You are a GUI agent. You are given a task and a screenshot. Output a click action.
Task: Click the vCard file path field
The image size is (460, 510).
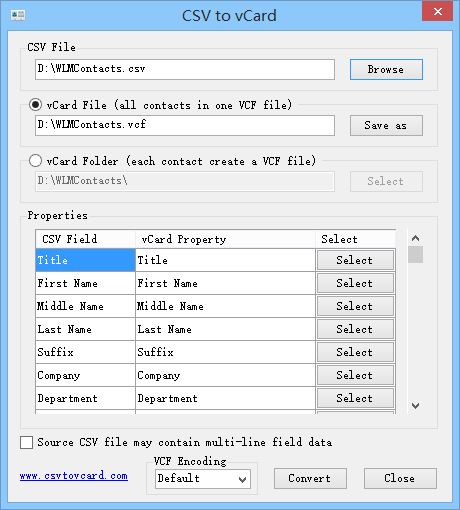click(185, 125)
